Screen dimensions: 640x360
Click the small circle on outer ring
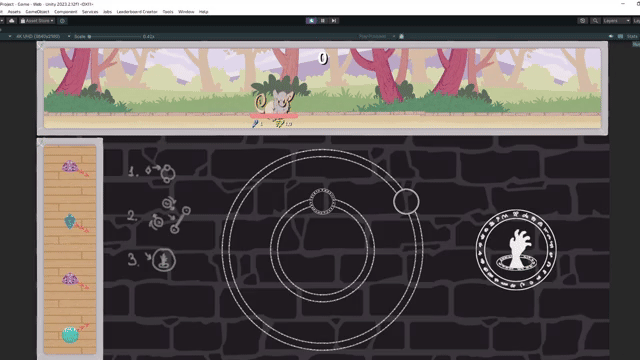pyautogui.click(x=406, y=202)
